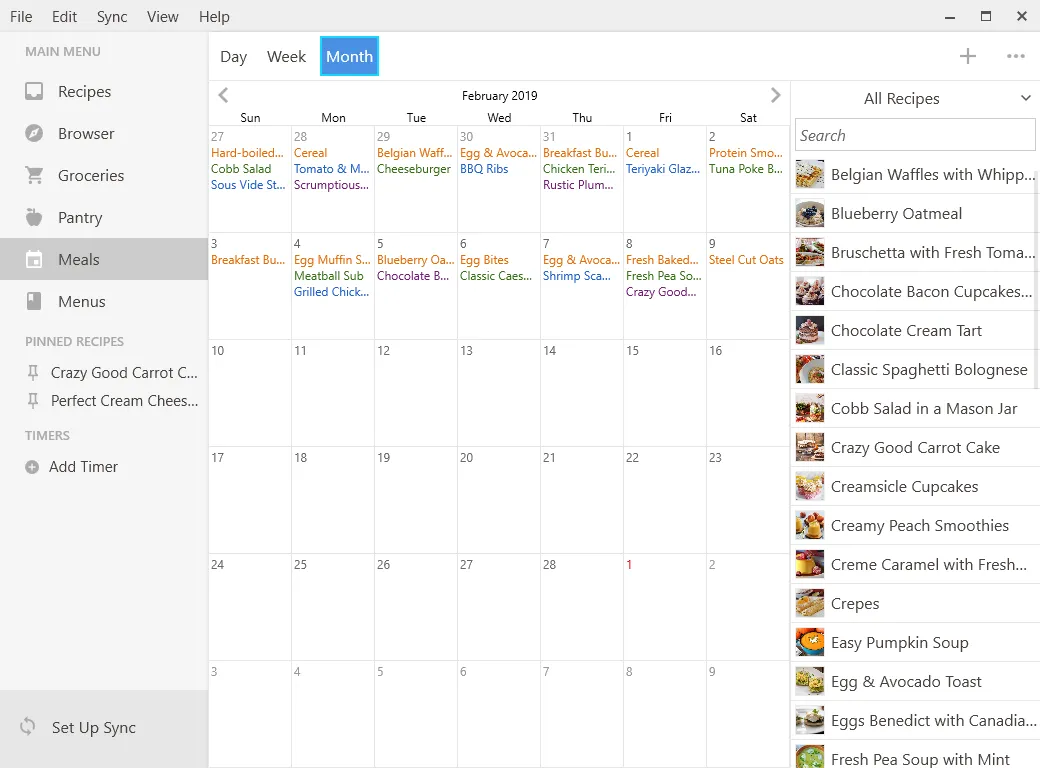Click the Set Up Sync icon
Viewport: 1040px width, 768px height.
[x=28, y=727]
